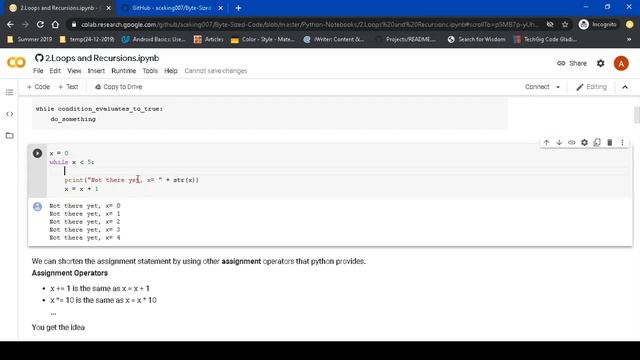Copy link to cell icon

572,142
